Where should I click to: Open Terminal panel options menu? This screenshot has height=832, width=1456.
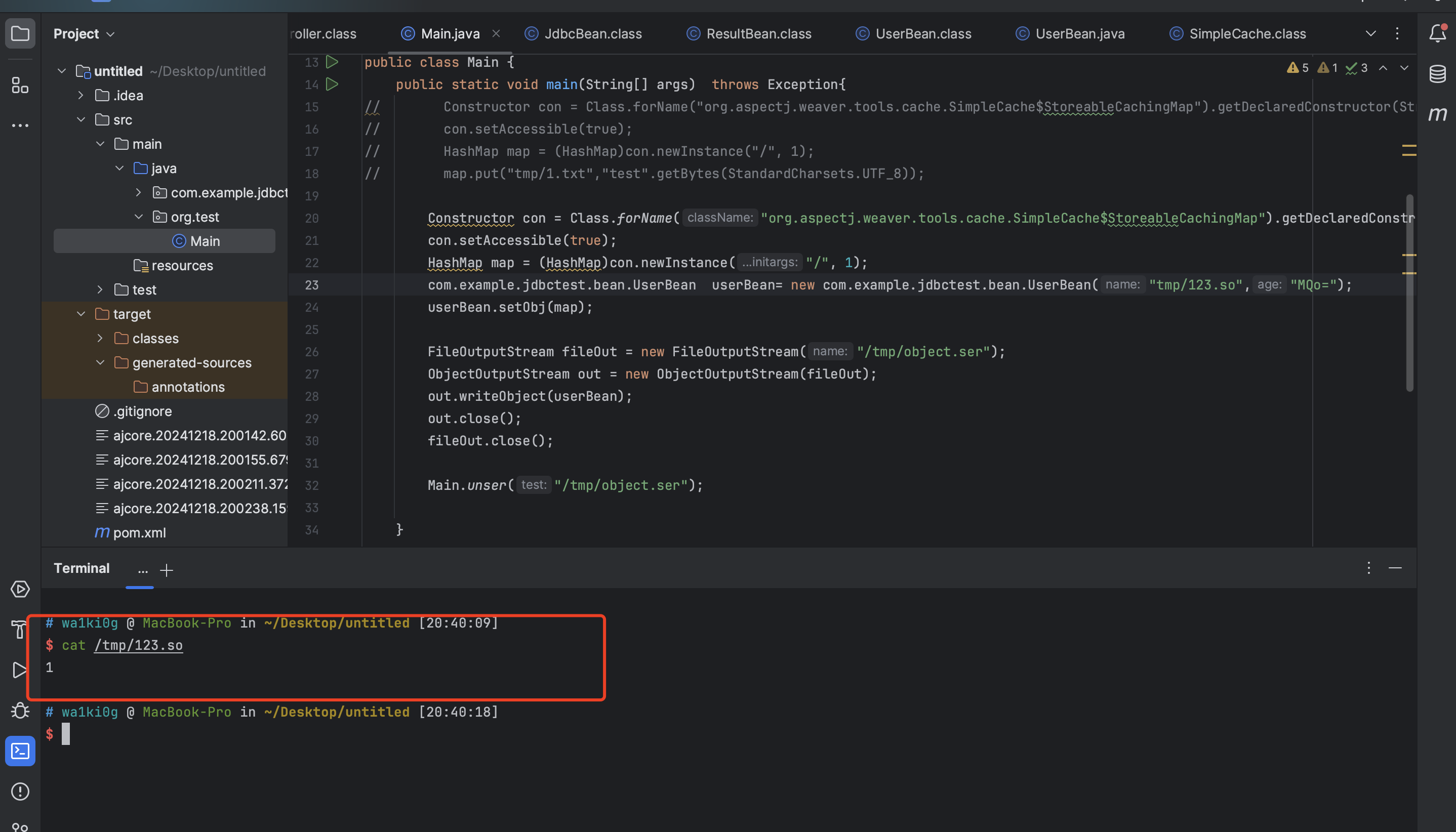1368,568
